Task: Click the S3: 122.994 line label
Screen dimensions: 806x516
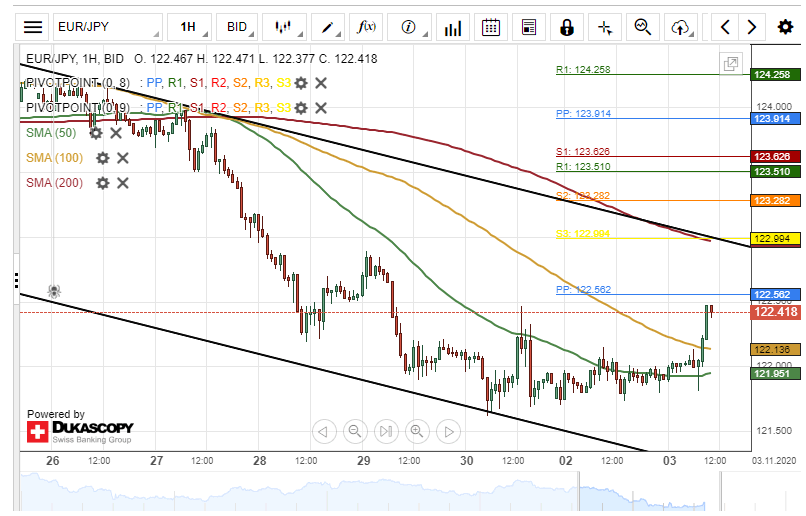Action: point(582,234)
